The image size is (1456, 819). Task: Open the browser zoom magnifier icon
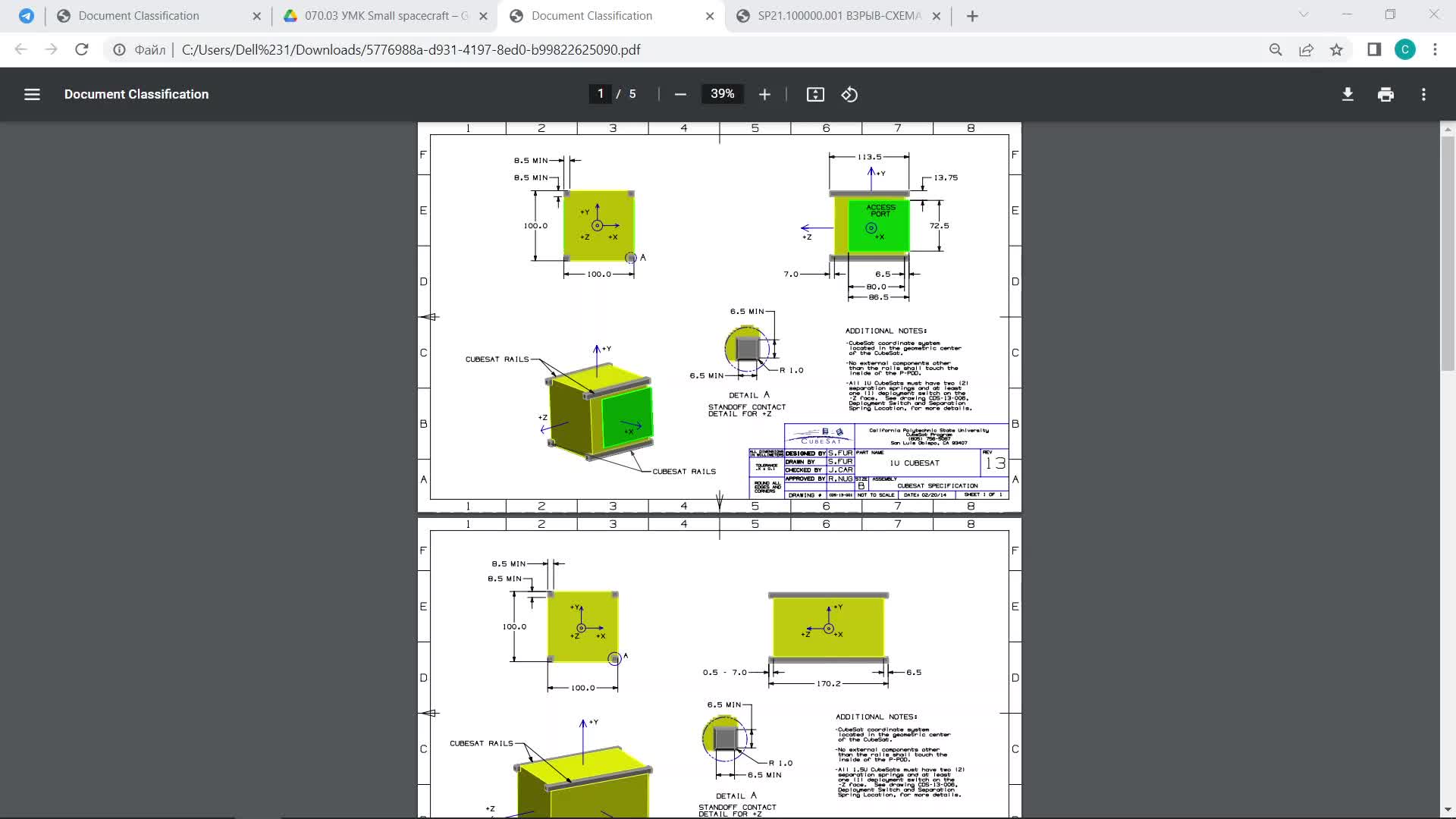tap(1276, 50)
